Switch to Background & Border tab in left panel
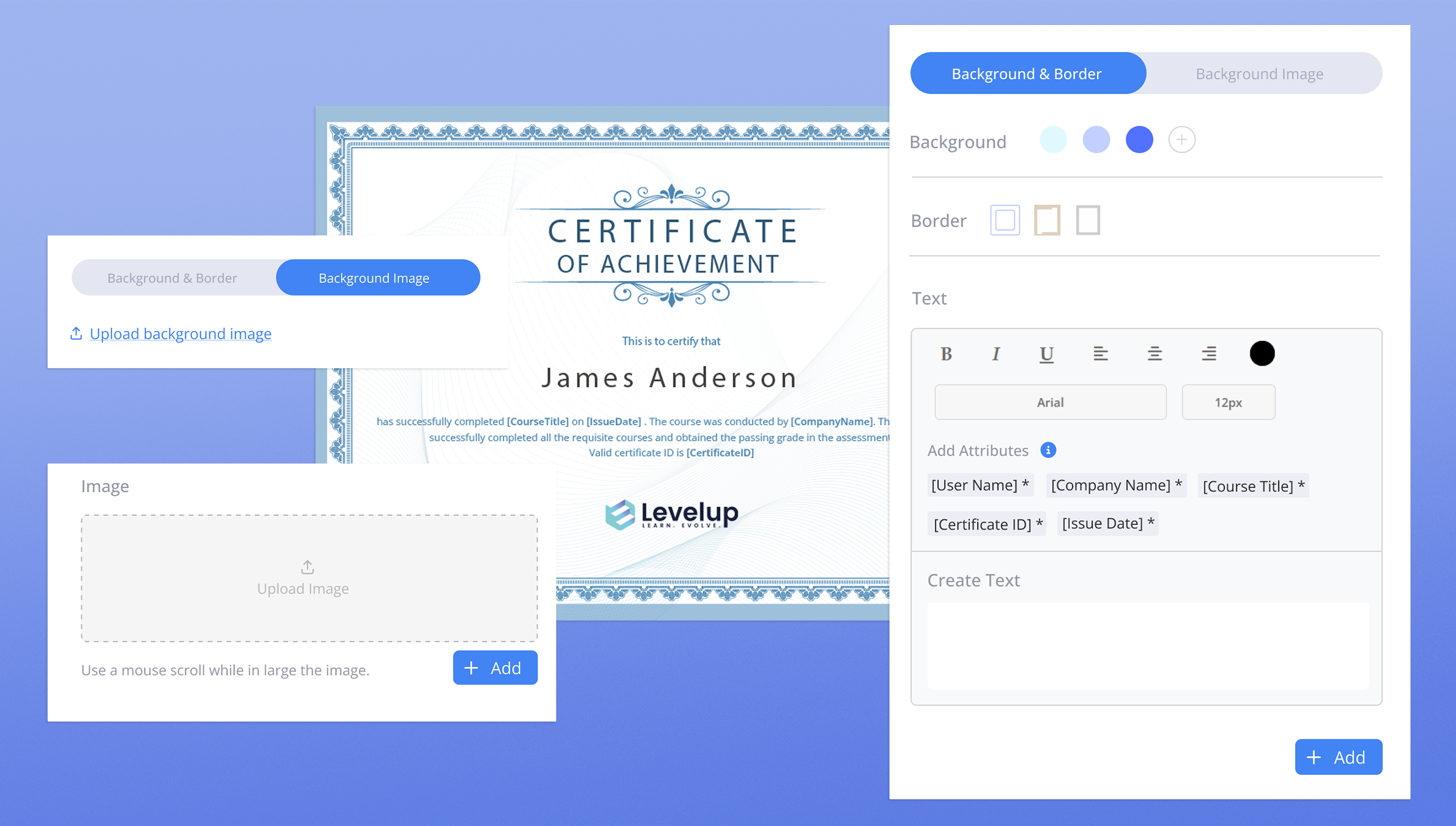The width and height of the screenshot is (1456, 826). 172,278
